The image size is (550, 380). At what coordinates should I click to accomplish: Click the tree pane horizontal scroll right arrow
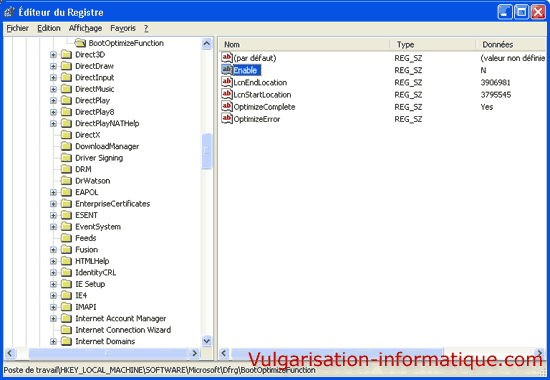click(x=195, y=353)
